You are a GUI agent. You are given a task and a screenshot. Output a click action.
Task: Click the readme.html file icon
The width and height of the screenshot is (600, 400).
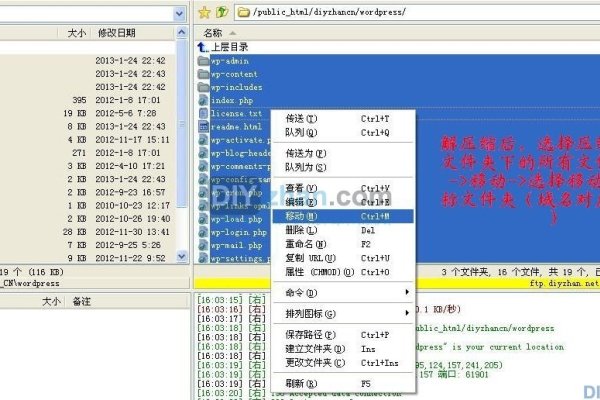(x=204, y=127)
